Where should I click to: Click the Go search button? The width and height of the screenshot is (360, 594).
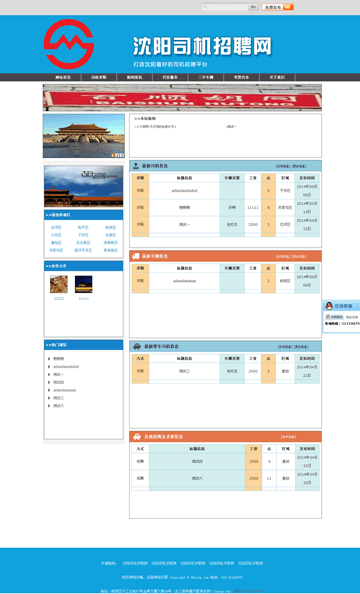point(254,7)
